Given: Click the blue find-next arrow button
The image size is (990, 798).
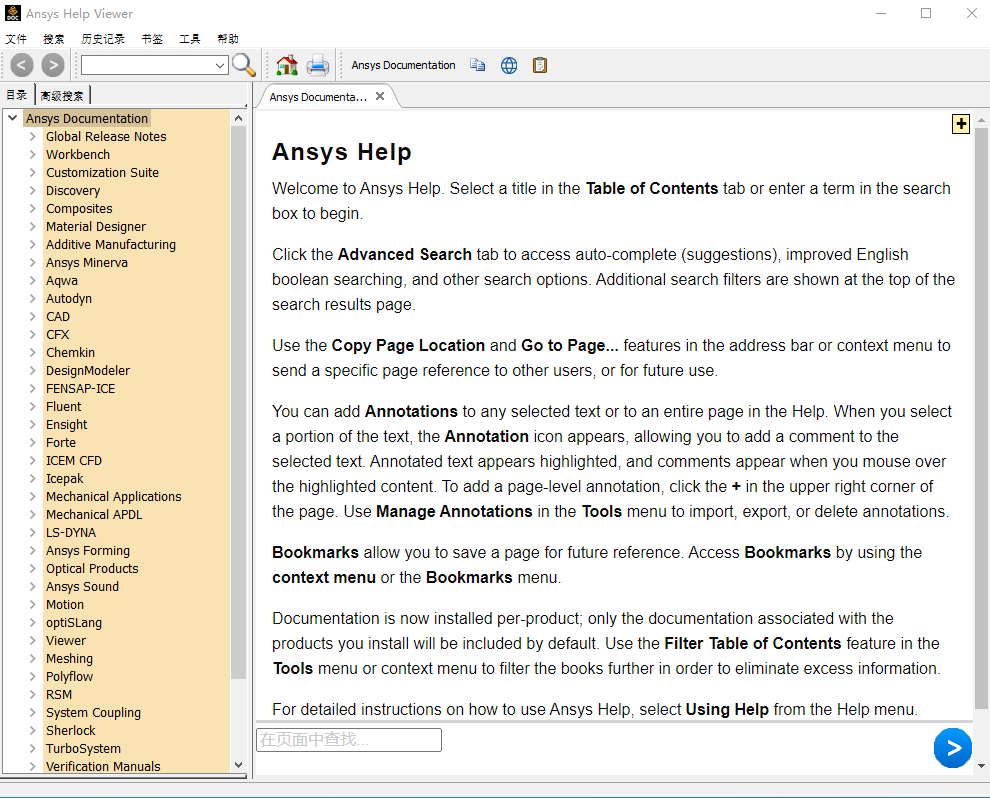Looking at the screenshot, I should click(952, 748).
